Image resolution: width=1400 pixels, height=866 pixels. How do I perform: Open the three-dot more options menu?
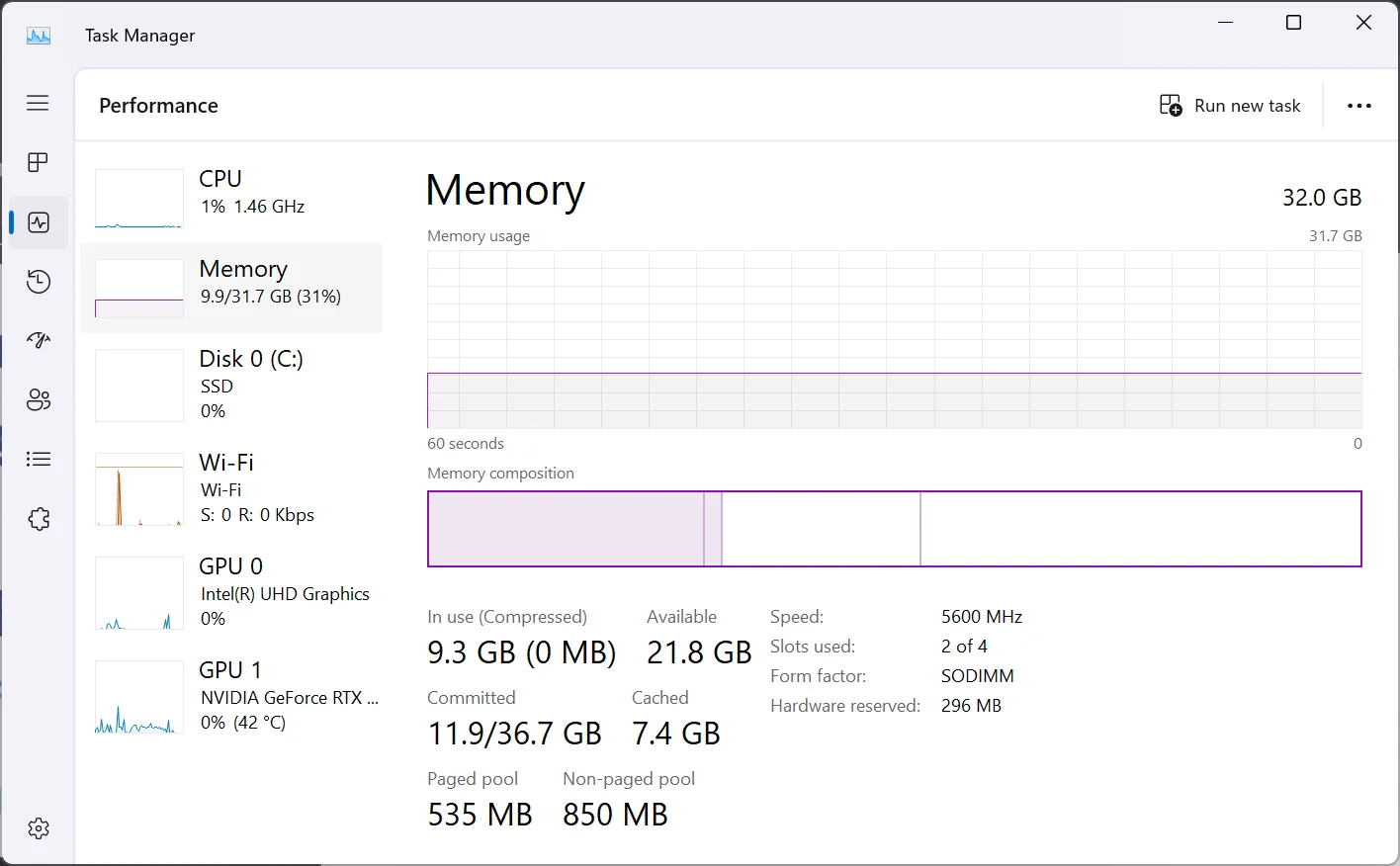(x=1359, y=106)
